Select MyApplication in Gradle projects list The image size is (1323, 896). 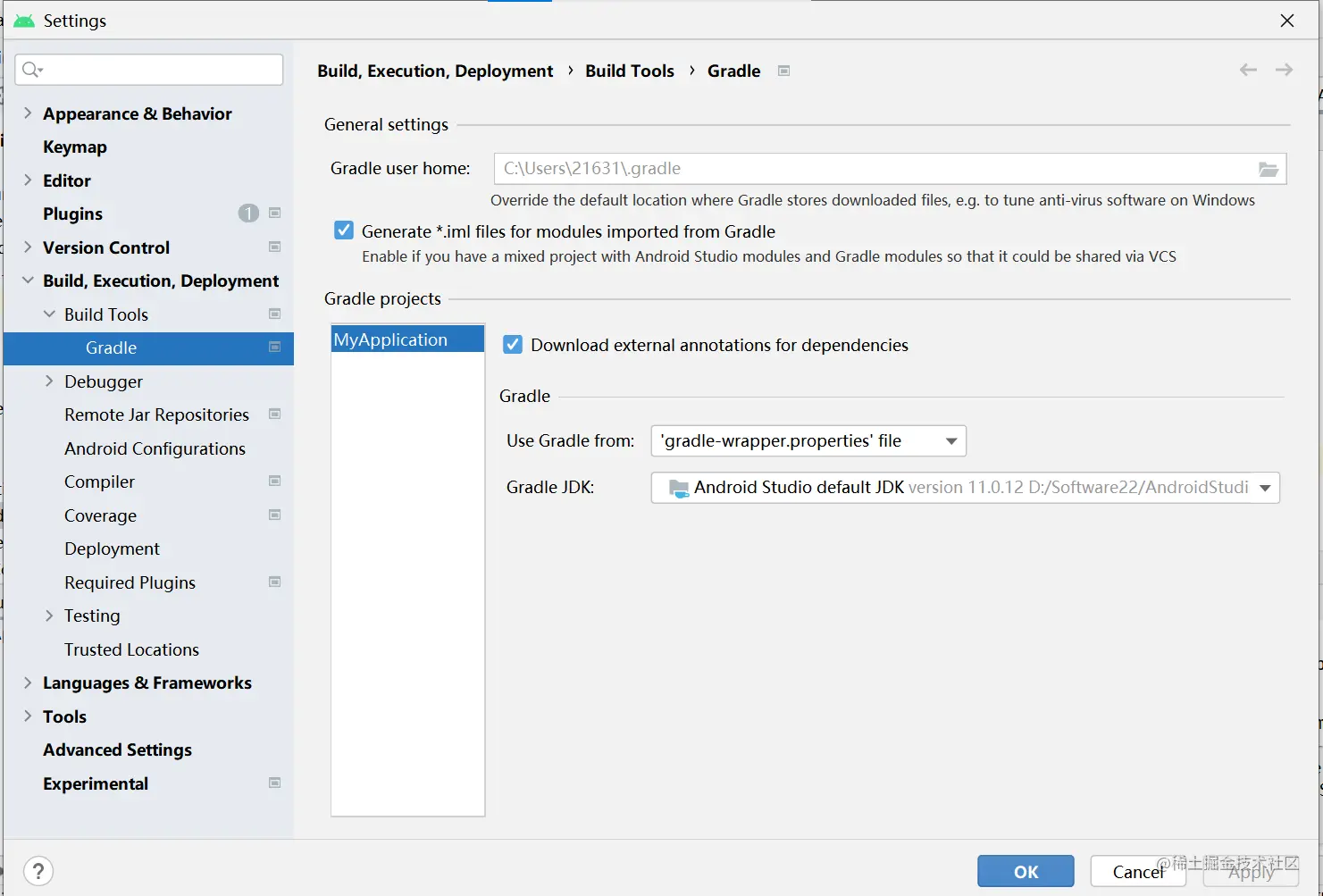click(x=408, y=339)
